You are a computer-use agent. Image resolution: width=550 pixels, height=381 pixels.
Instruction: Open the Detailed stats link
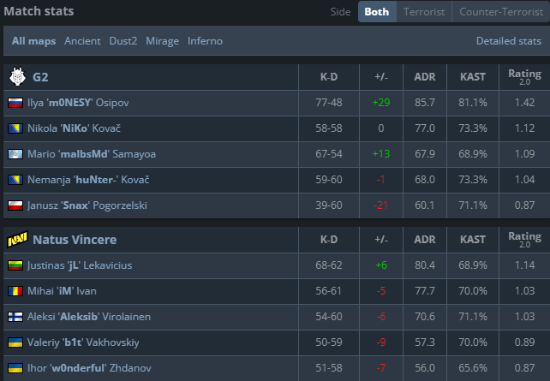click(x=509, y=41)
